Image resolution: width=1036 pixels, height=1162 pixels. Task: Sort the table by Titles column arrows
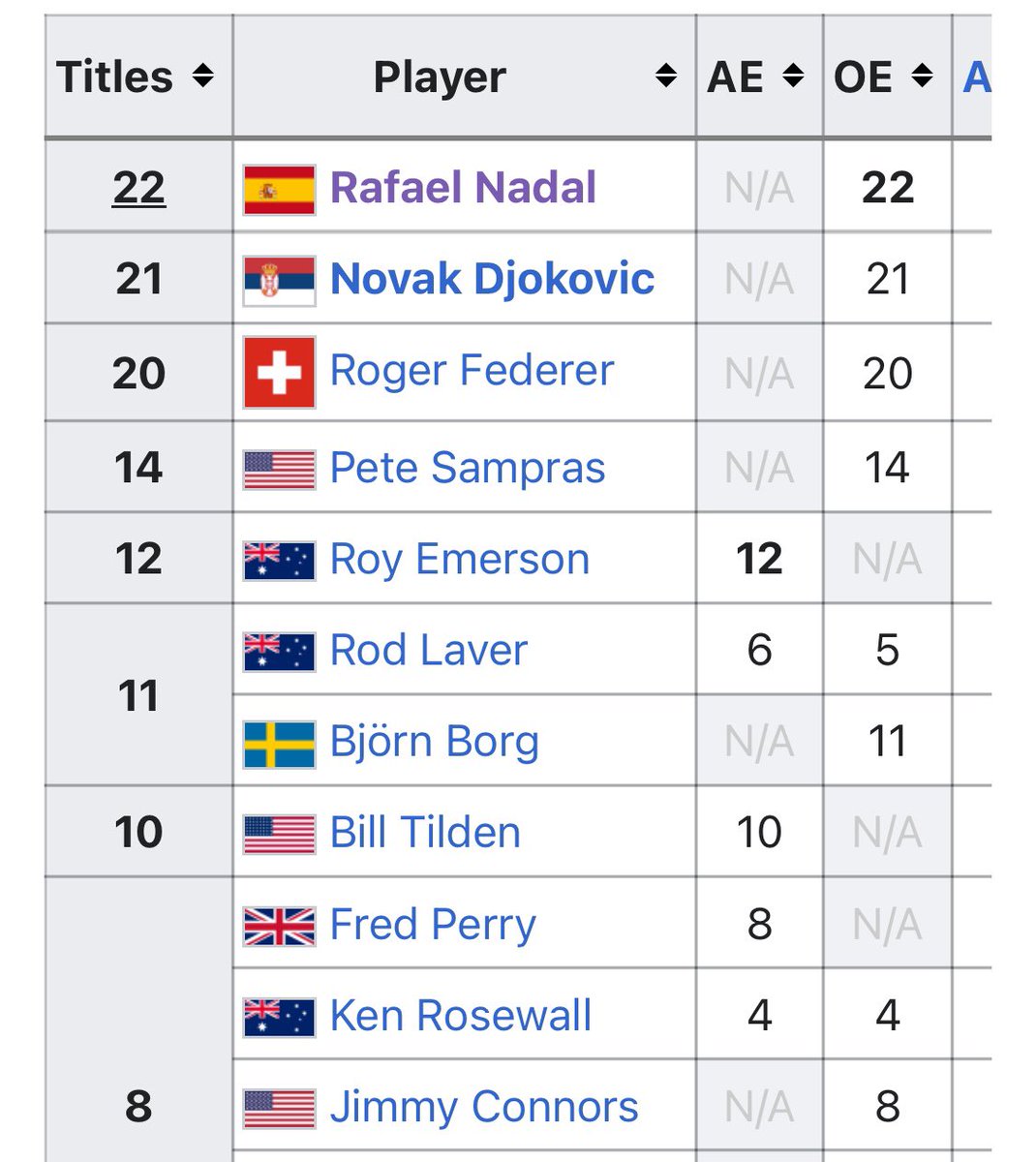tap(202, 76)
